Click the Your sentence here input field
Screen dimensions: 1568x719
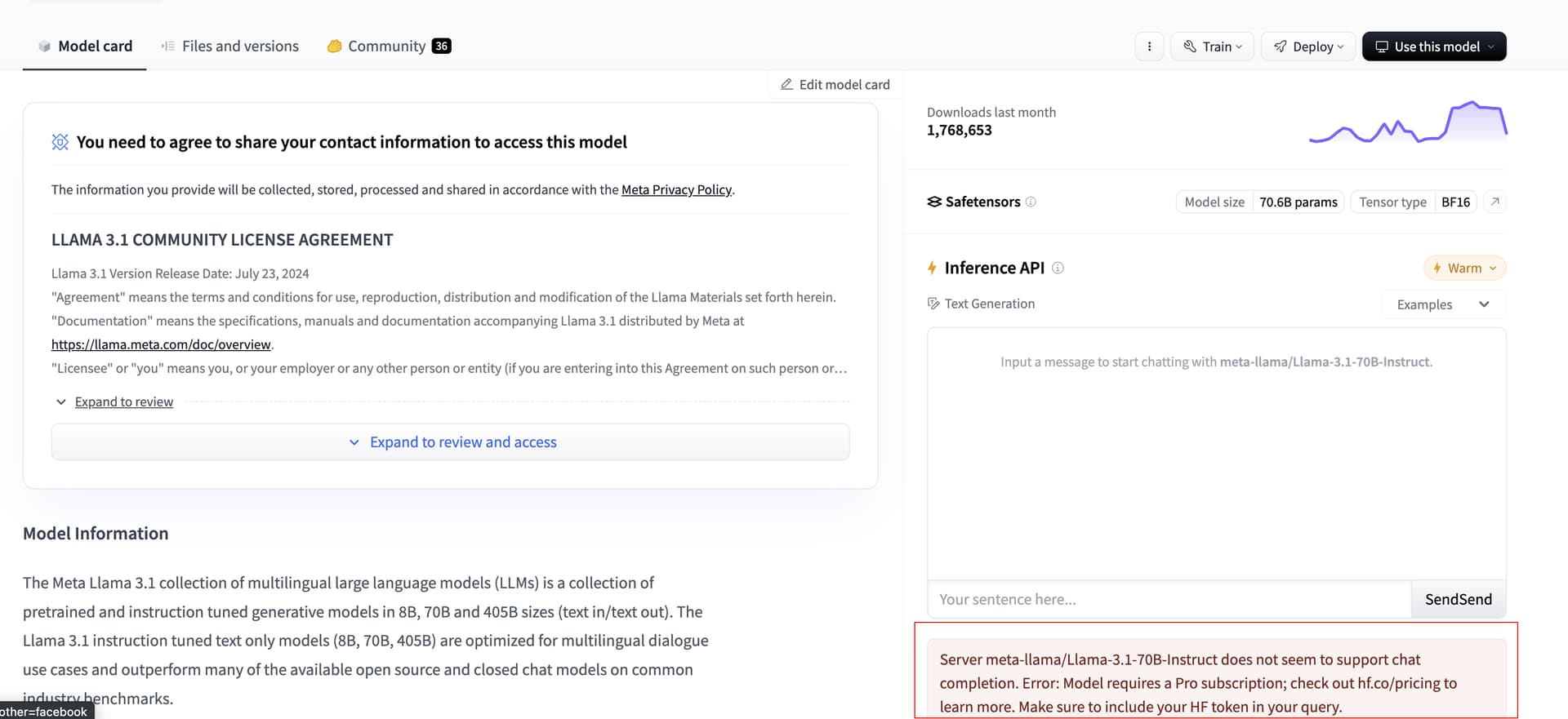[x=1169, y=599]
